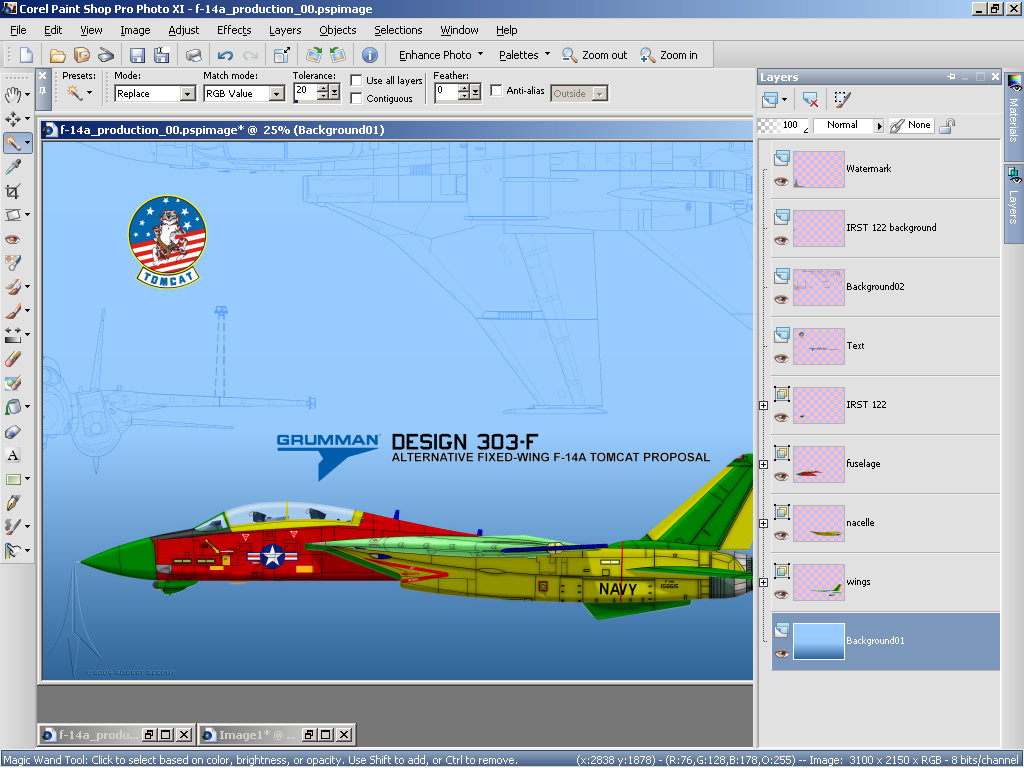The width and height of the screenshot is (1024, 768).
Task: Click the Zoom out button
Action: click(594, 55)
